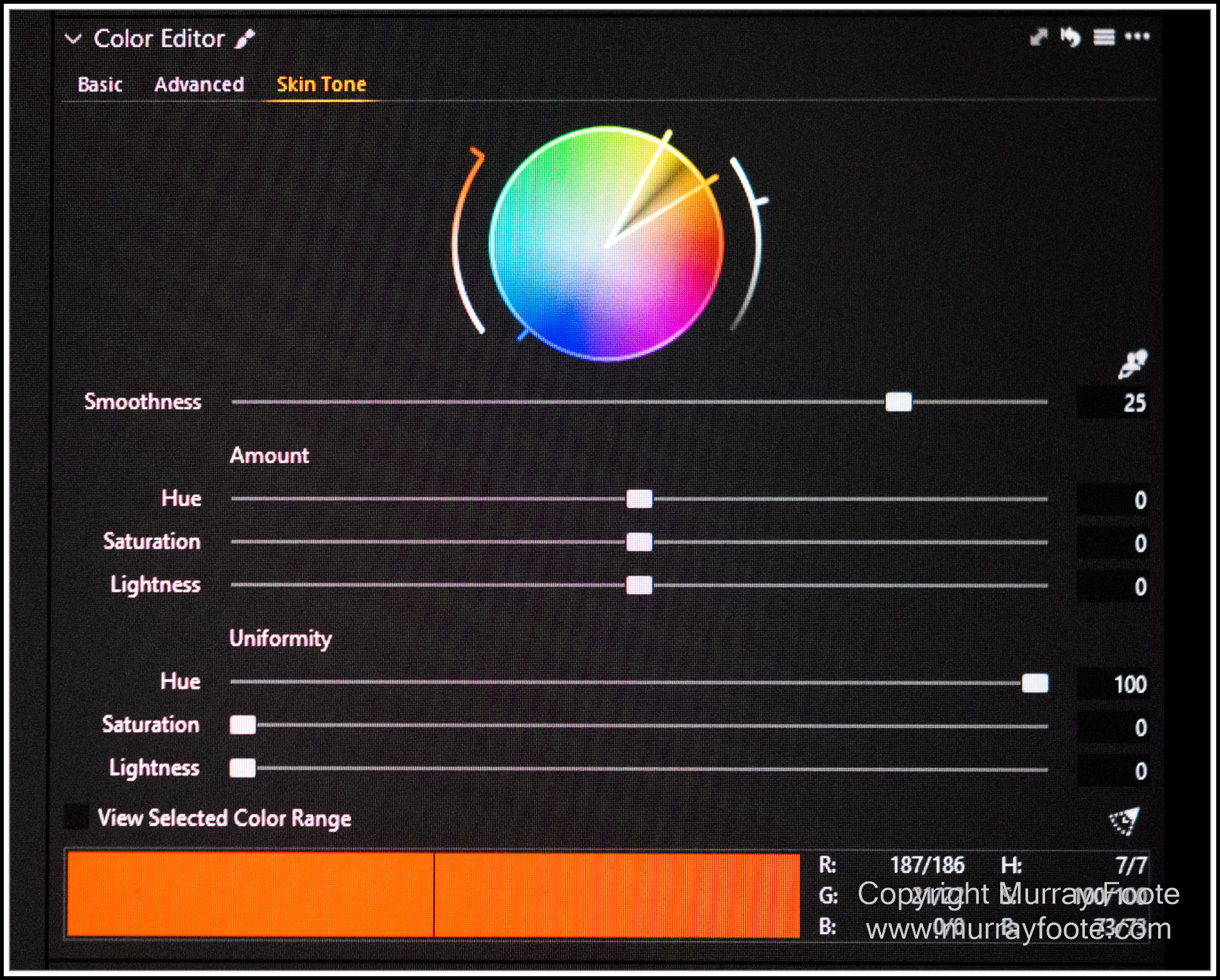1220x980 pixels.
Task: Click the invert color range slice icon
Action: 1125,821
